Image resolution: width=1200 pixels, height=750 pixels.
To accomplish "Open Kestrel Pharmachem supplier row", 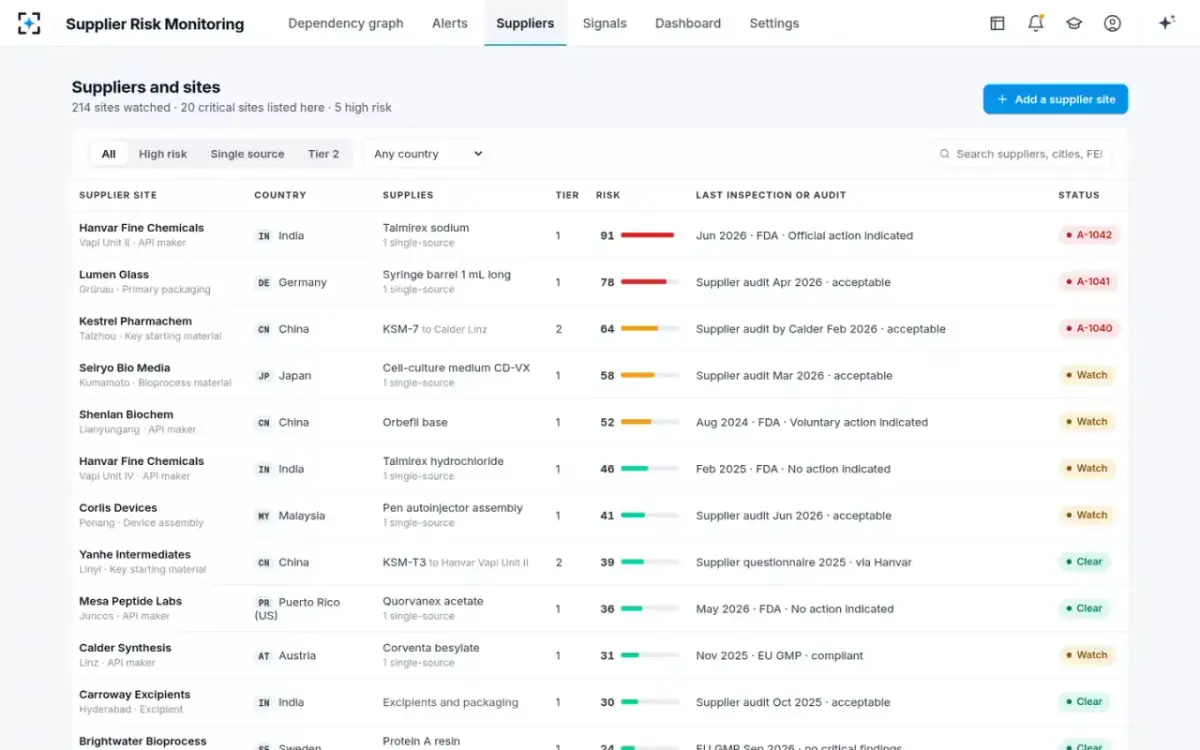I will pos(600,329).
